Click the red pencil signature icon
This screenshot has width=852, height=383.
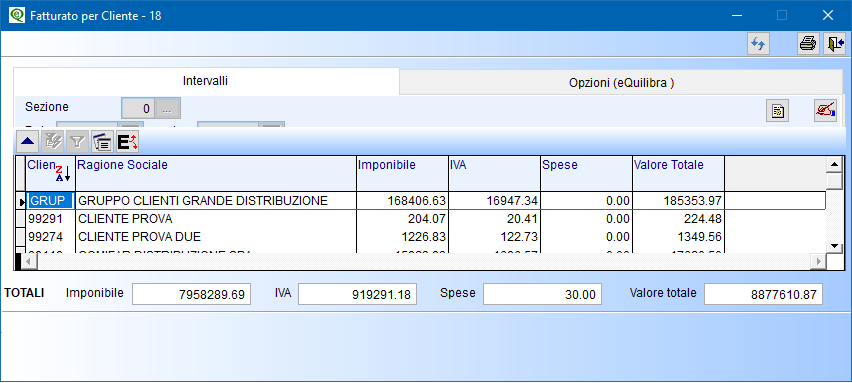pyautogui.click(x=825, y=111)
